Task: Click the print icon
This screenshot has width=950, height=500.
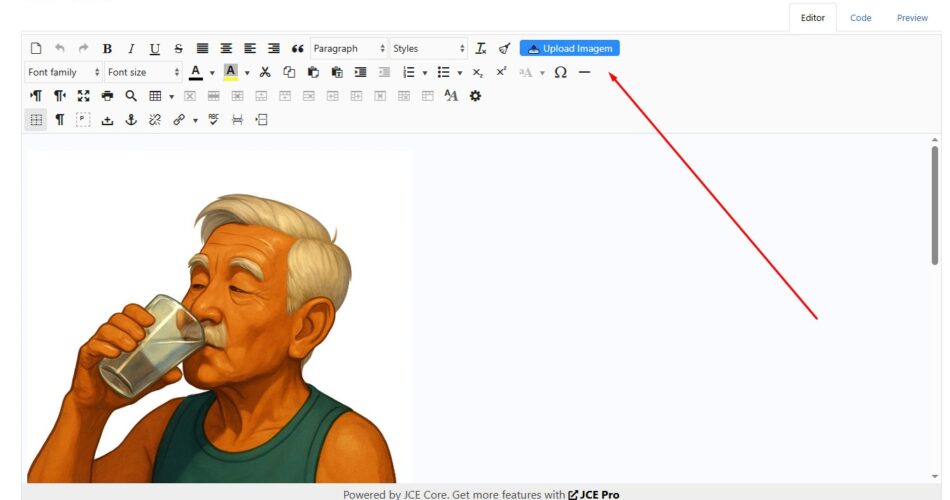Action: coord(107,96)
